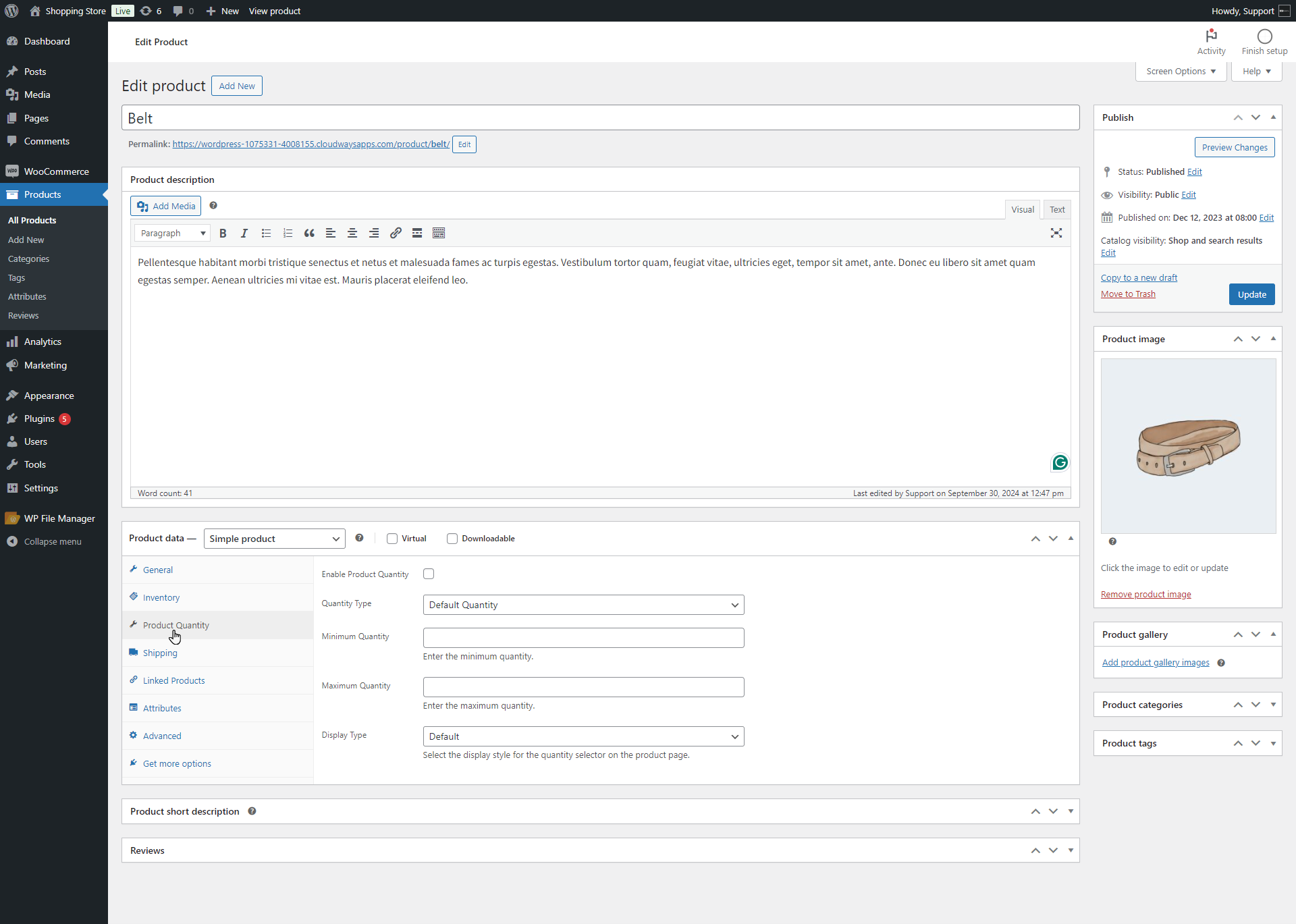This screenshot has height=924, width=1296.
Task: Click the Update button
Action: coord(1251,294)
